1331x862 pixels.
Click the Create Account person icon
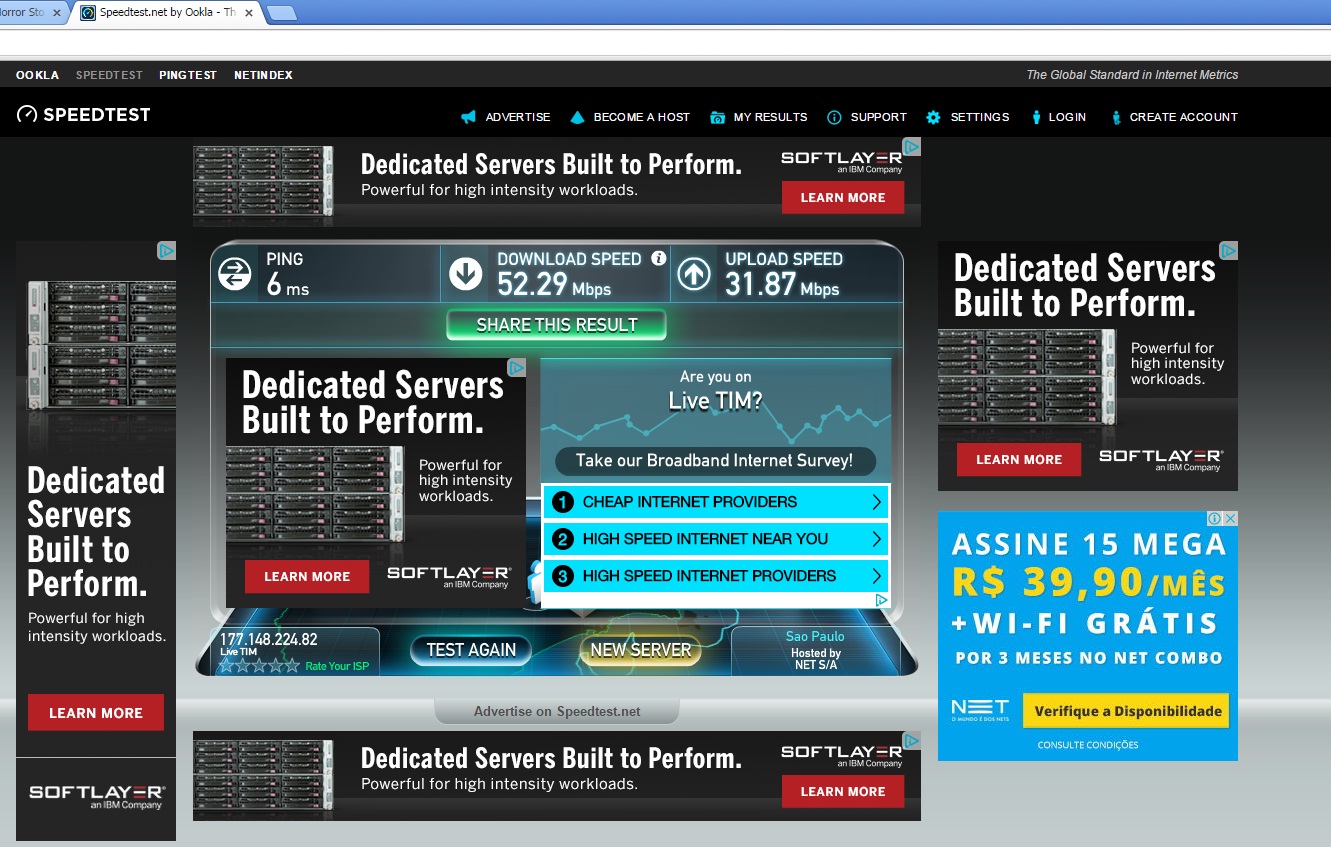tap(1116, 117)
